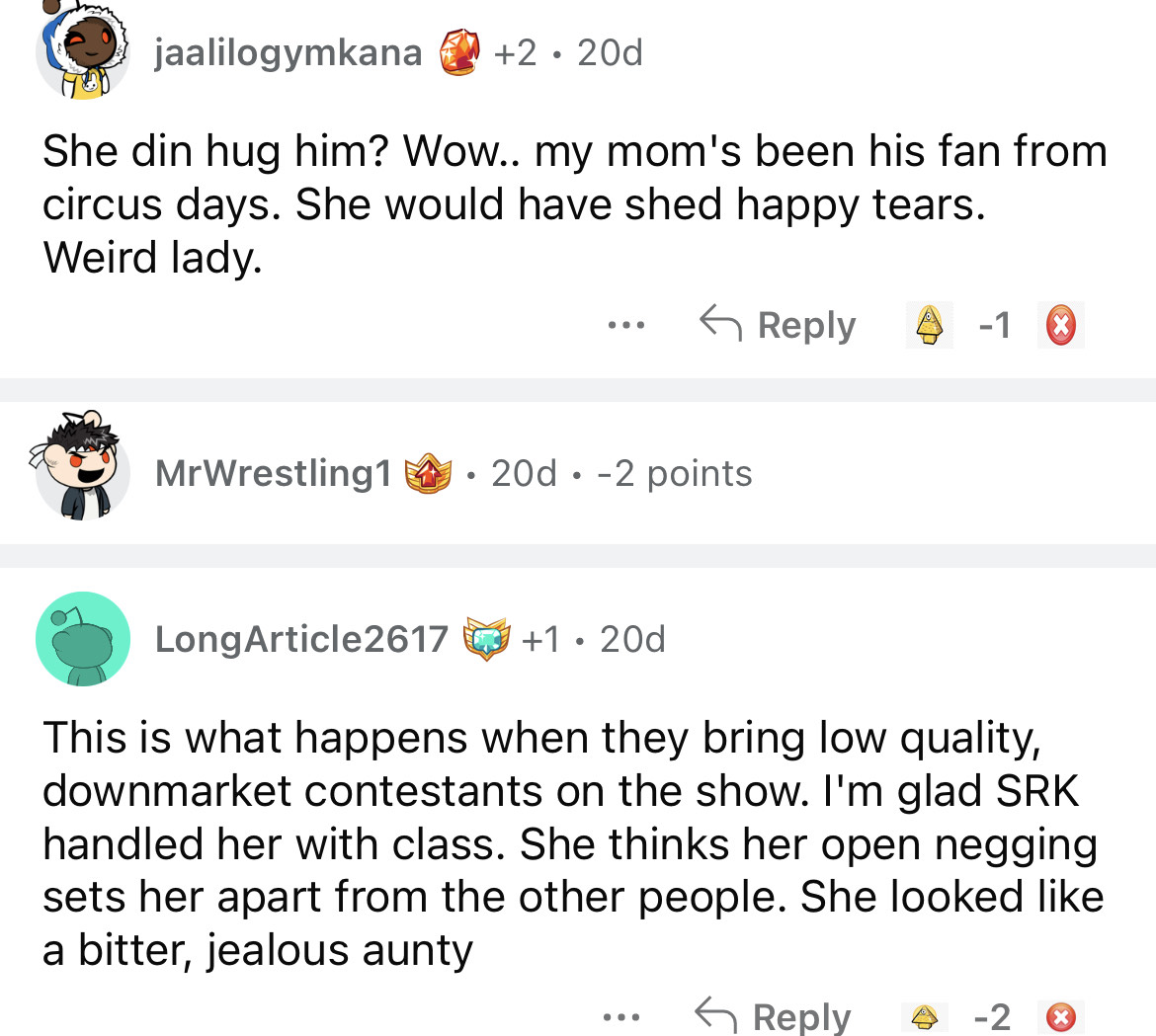Screen dimensions: 1156x1036
Task: Open jaalilogymkana's avatar profile picture
Action: [x=83, y=53]
